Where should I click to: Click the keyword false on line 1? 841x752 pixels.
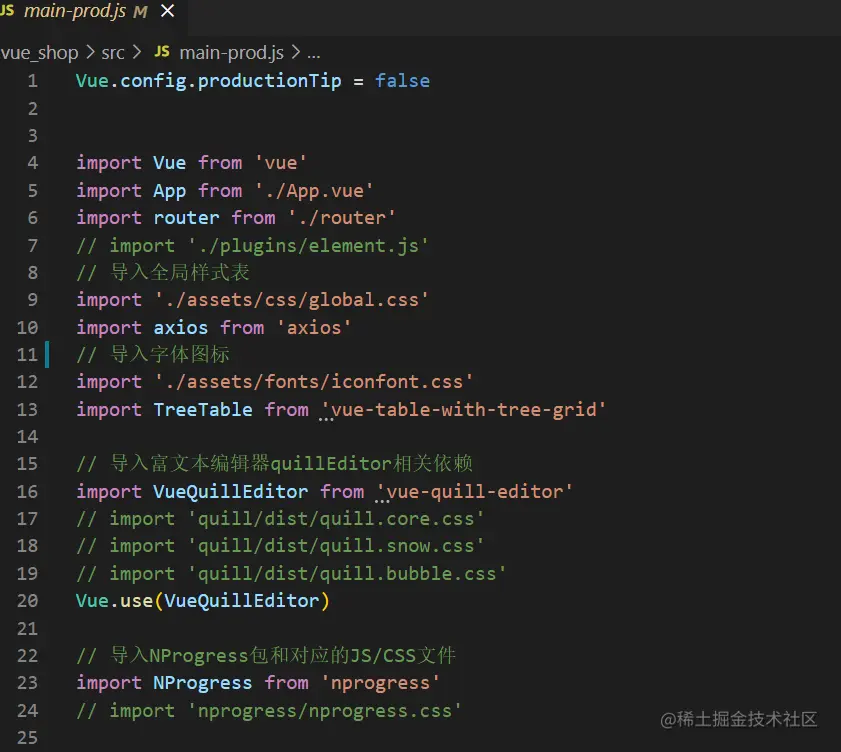click(402, 81)
